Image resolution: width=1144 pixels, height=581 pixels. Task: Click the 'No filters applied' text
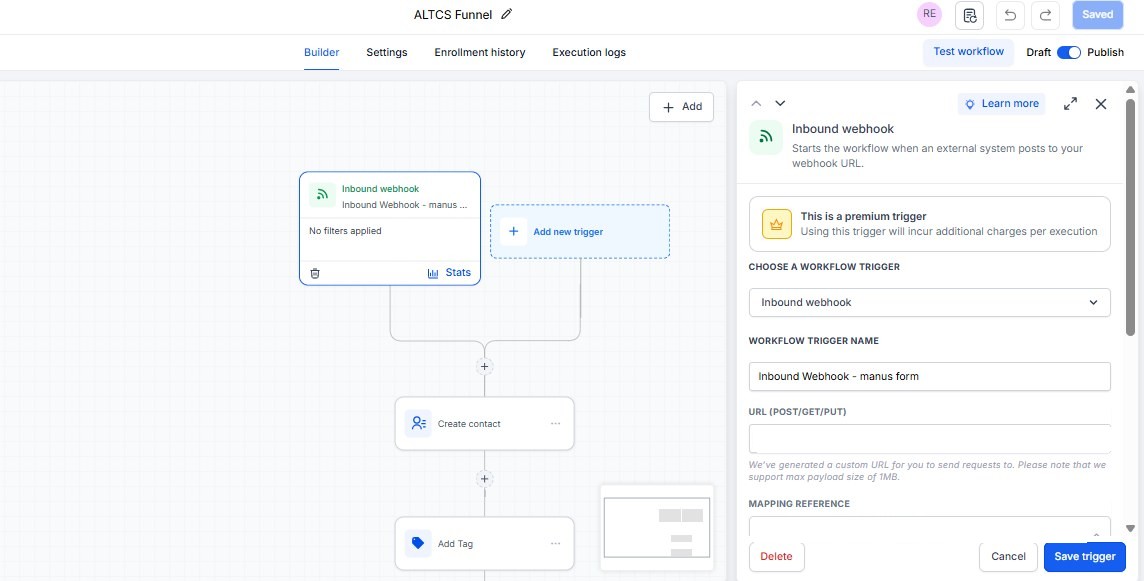345,231
